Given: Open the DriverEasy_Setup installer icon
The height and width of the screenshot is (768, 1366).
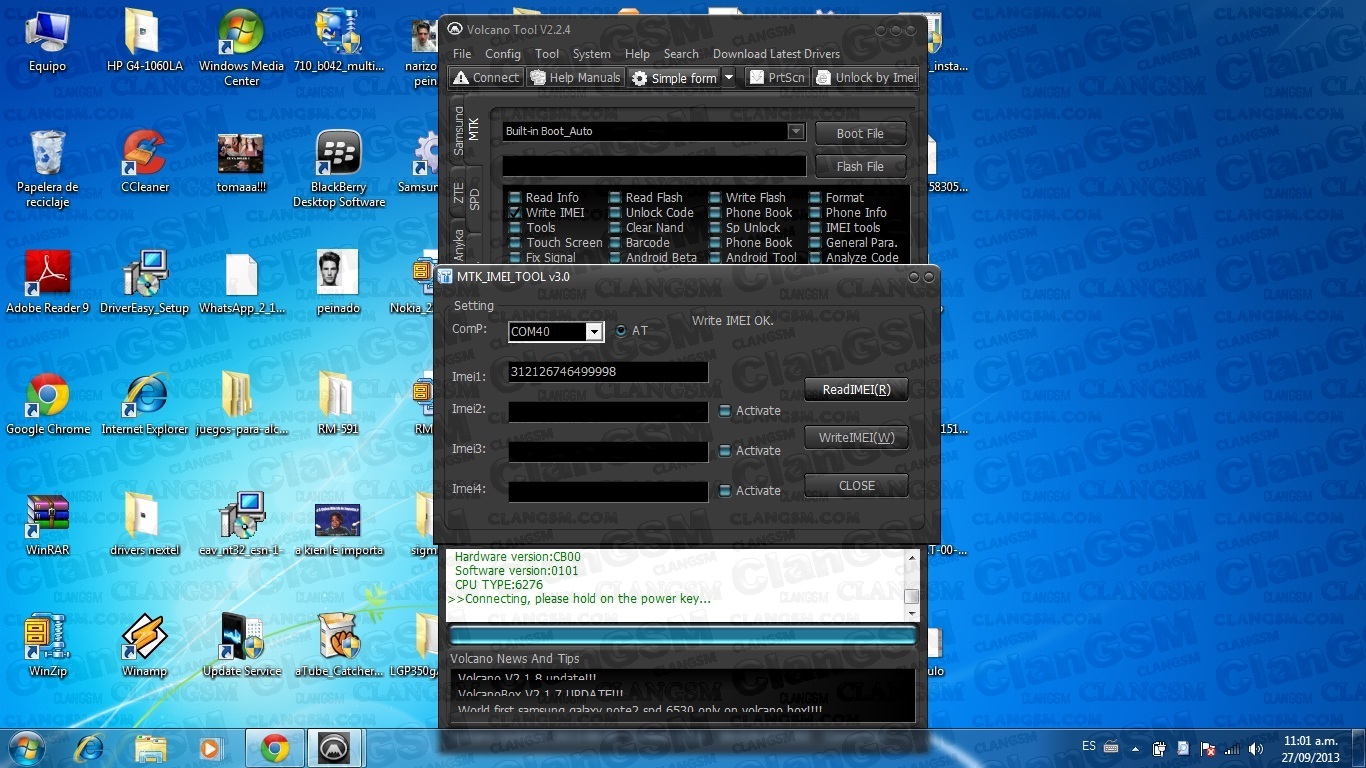Looking at the screenshot, I should pyautogui.click(x=145, y=283).
